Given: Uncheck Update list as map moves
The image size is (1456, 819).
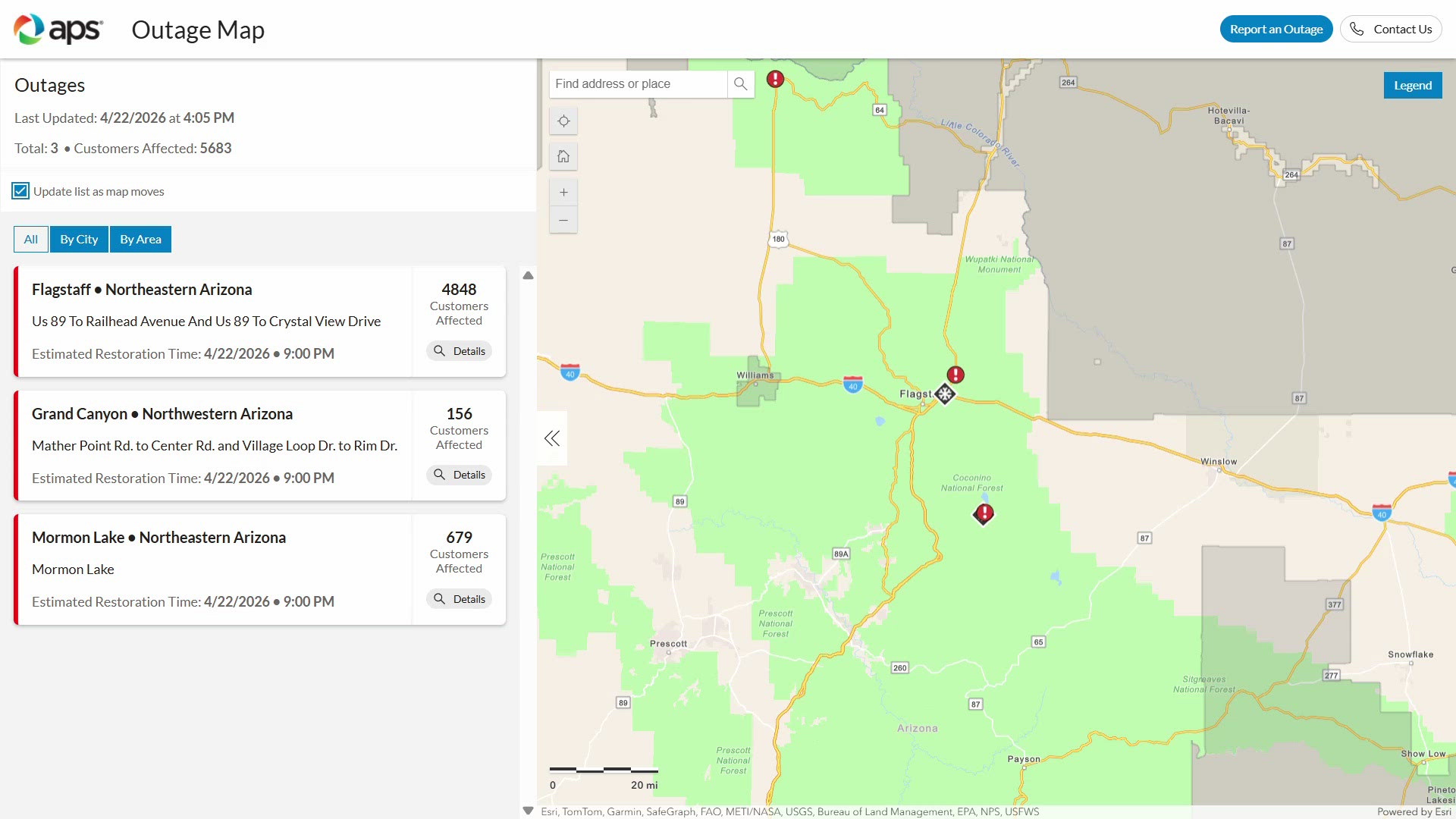Looking at the screenshot, I should click(x=21, y=191).
